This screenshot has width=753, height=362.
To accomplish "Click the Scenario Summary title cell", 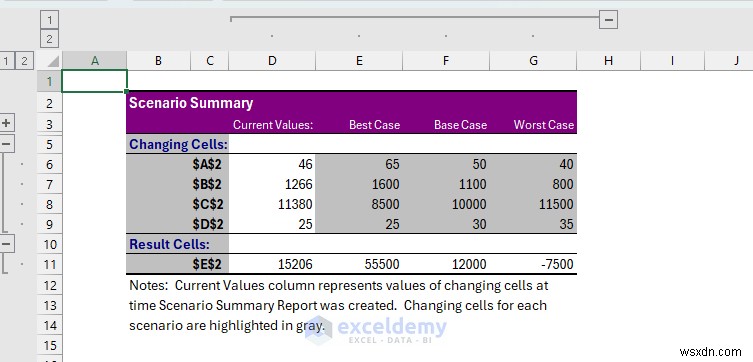I will coord(191,103).
